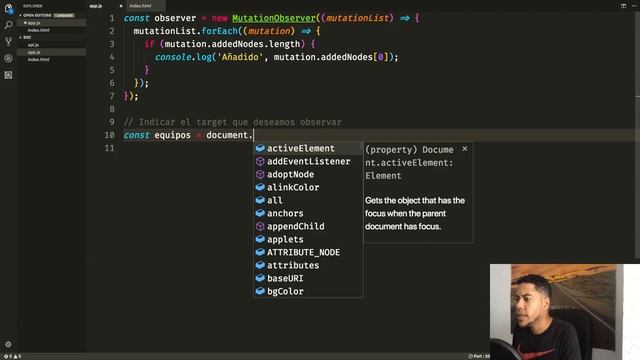Click errors and warnings count in status bar
Image resolution: width=640 pixels, height=360 pixels.
coord(12,356)
